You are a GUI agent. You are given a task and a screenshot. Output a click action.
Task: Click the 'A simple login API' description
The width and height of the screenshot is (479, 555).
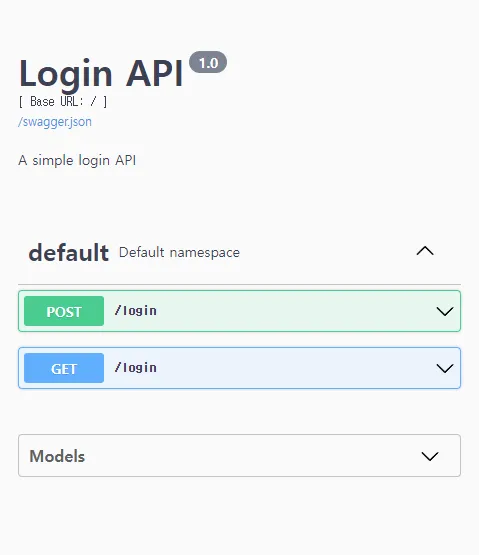(x=77, y=160)
